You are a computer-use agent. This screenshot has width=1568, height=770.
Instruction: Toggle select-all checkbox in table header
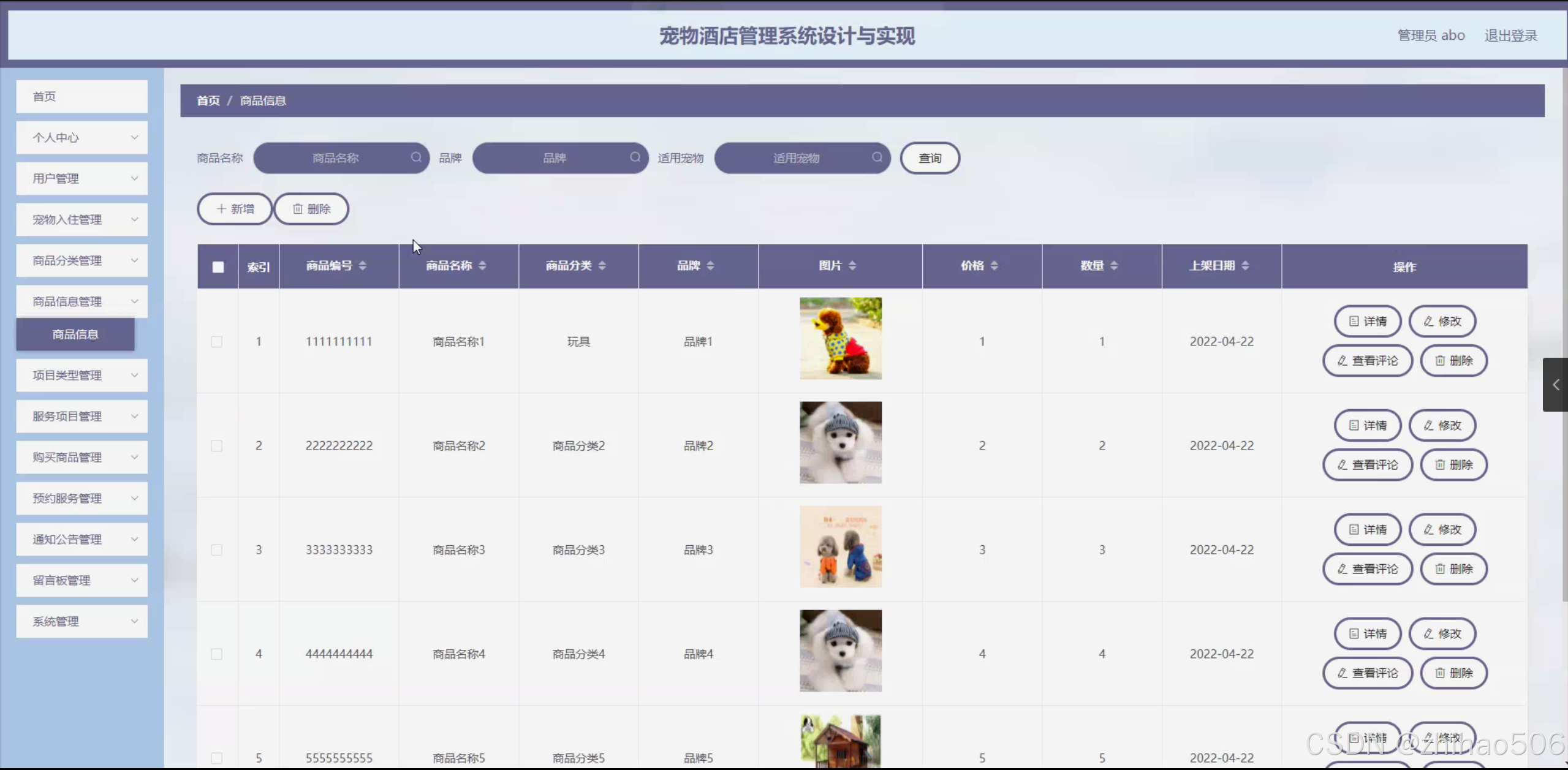[x=218, y=266]
